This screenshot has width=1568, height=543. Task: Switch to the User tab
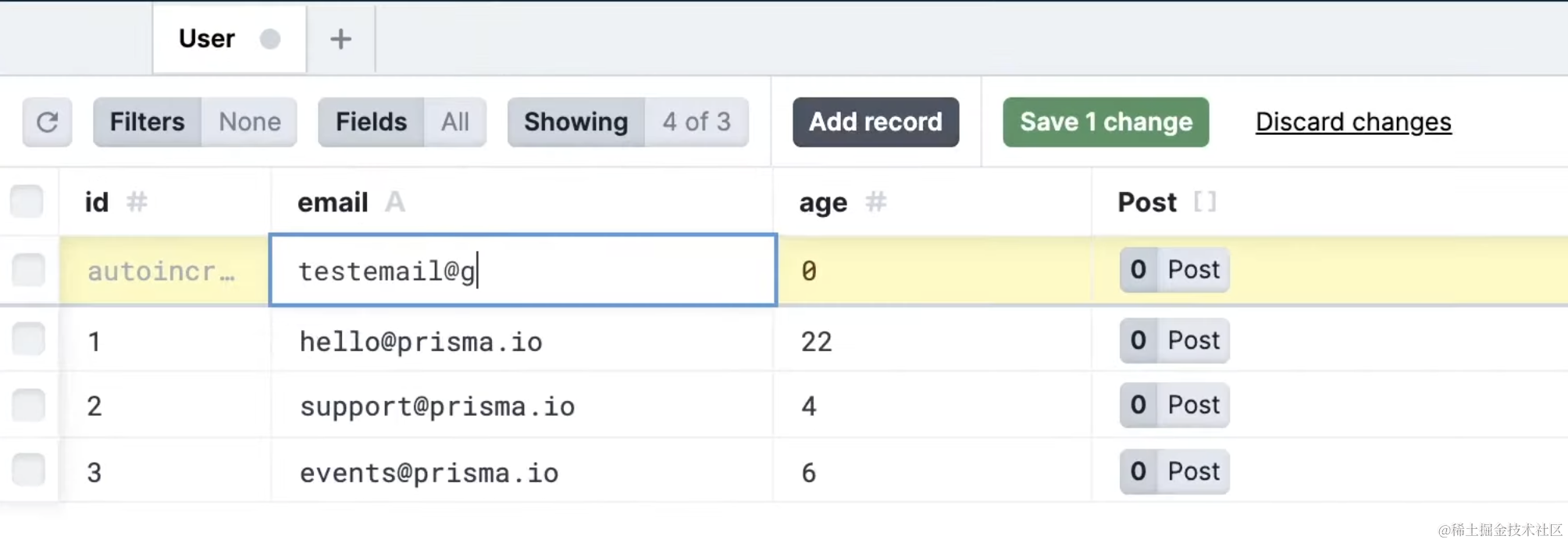pos(207,39)
